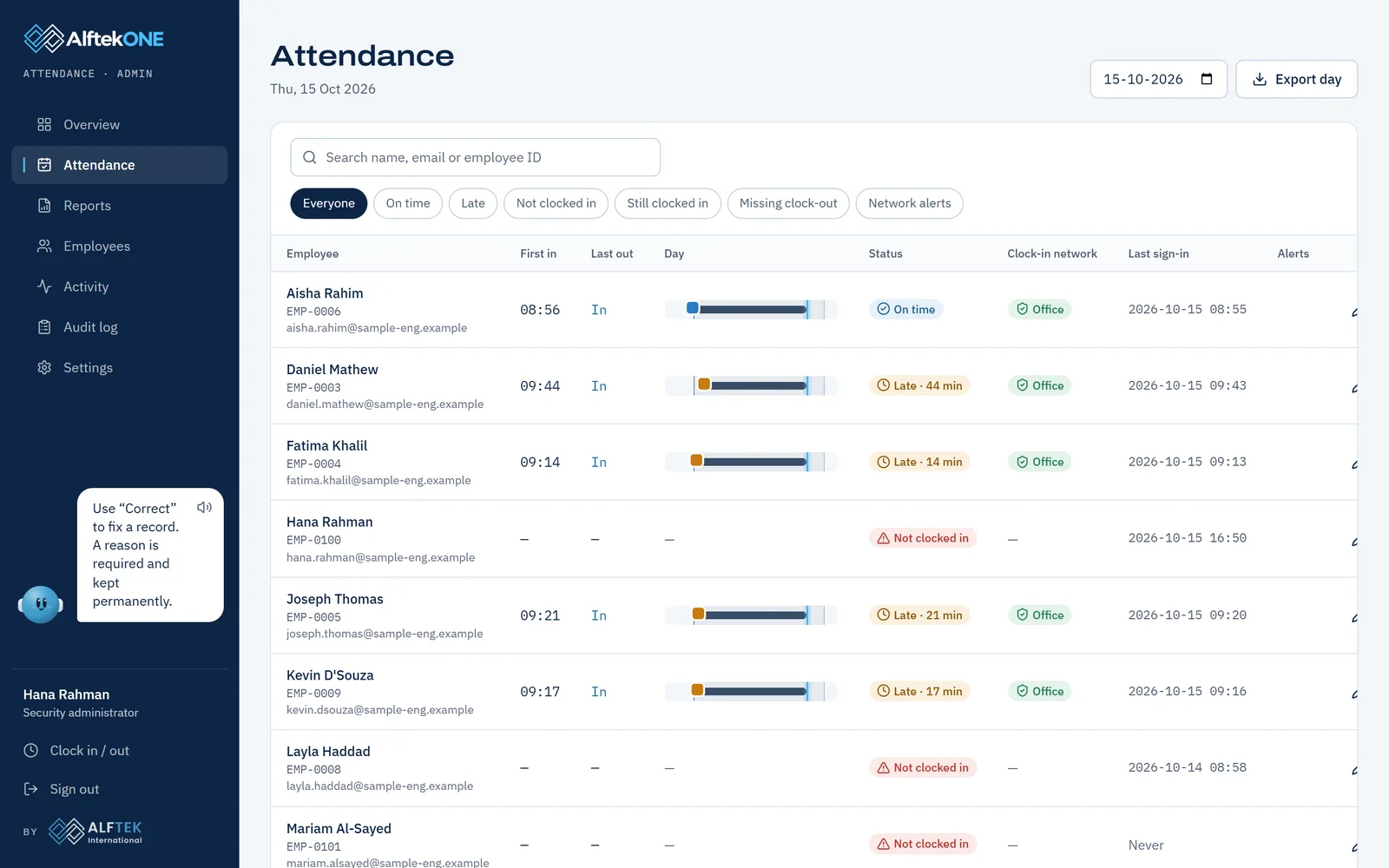Click the edit icon for Layla Haddad

tap(1354, 770)
